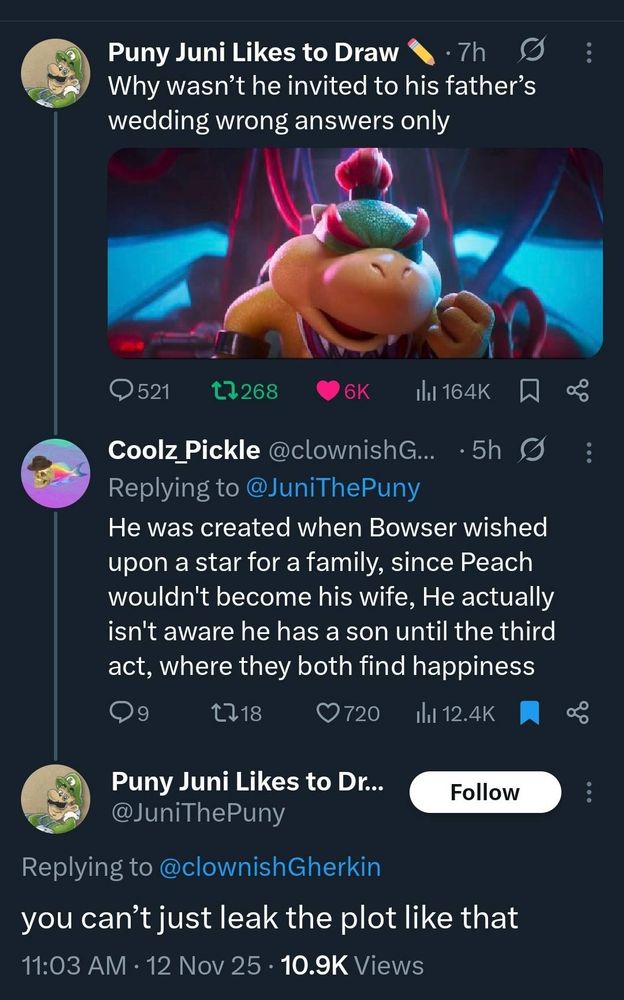The height and width of the screenshot is (1000, 624).
Task: Bookmark the original Puny Juni post
Action: (x=530, y=392)
